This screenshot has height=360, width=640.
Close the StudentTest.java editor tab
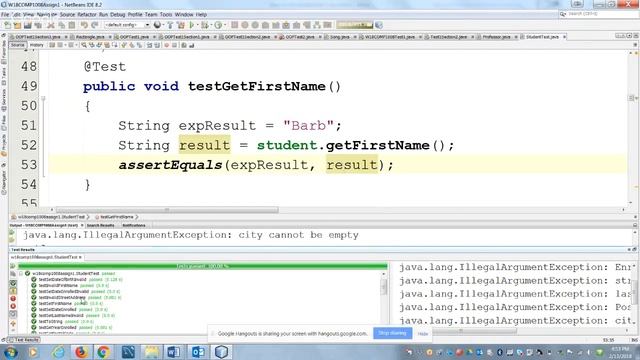564,37
